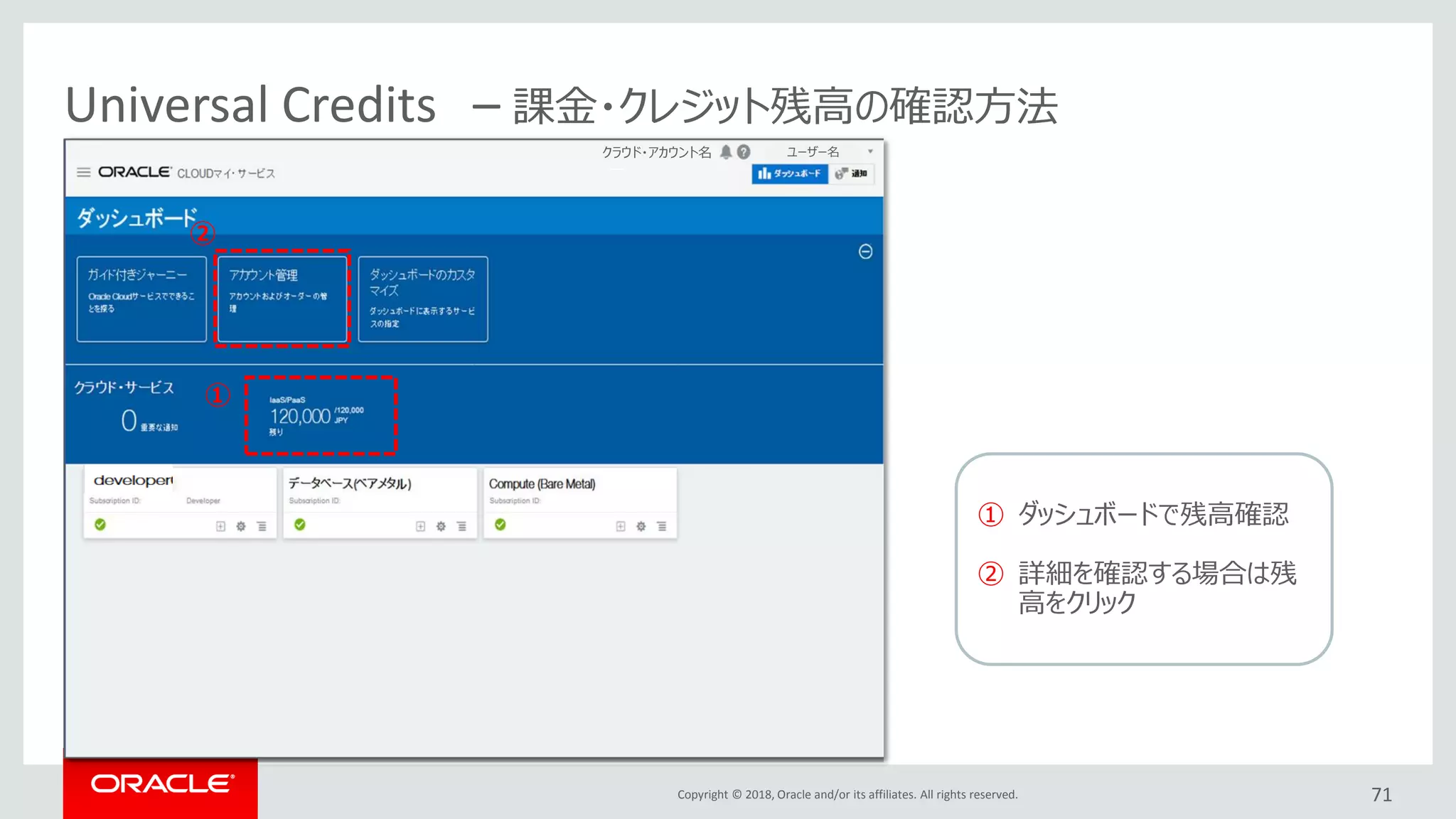Click データベース card plus create icon
Image resolution: width=1456 pixels, height=819 pixels.
pyautogui.click(x=420, y=527)
